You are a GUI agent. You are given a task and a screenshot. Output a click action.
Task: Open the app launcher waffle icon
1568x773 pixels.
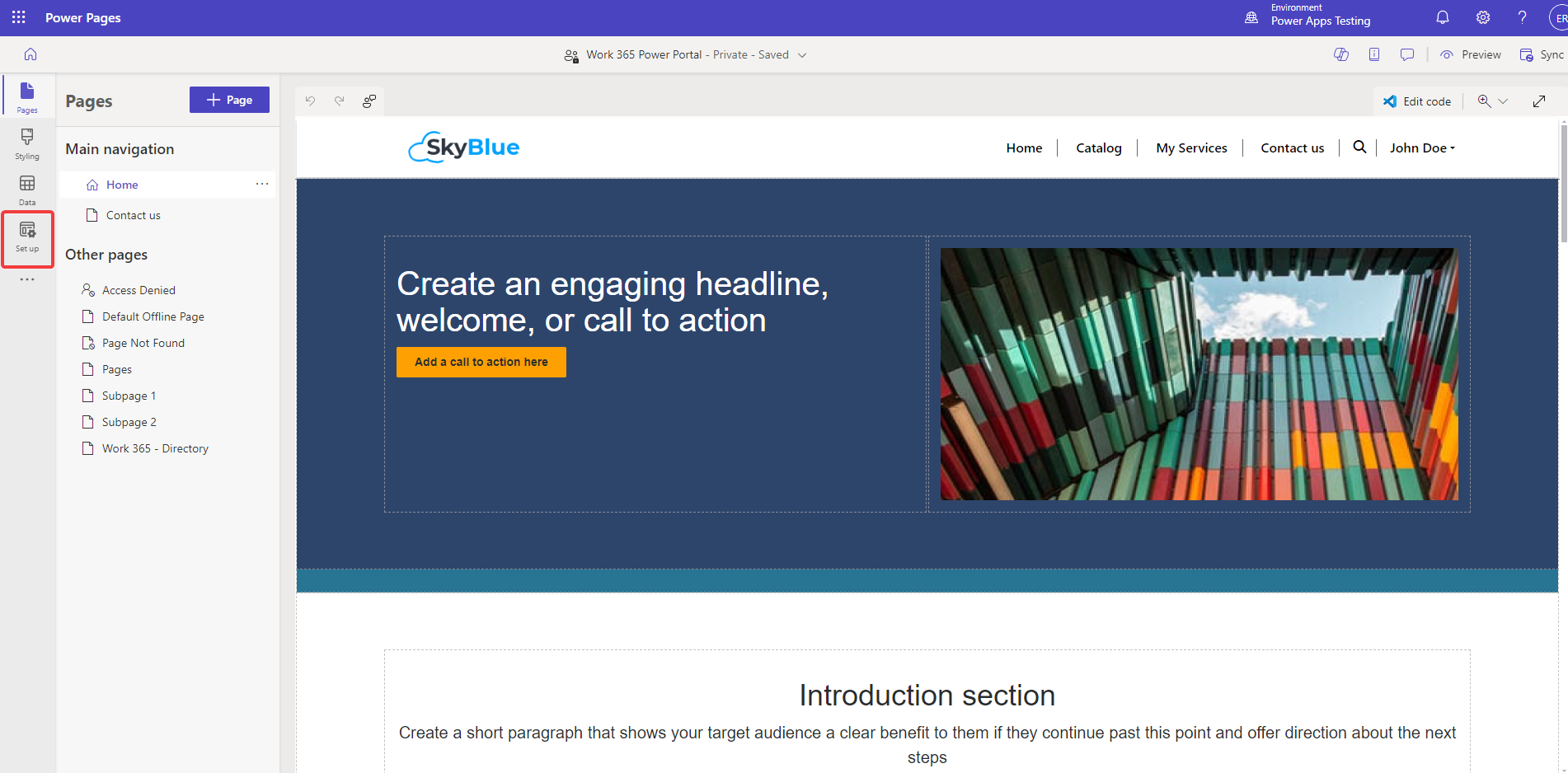click(x=18, y=17)
